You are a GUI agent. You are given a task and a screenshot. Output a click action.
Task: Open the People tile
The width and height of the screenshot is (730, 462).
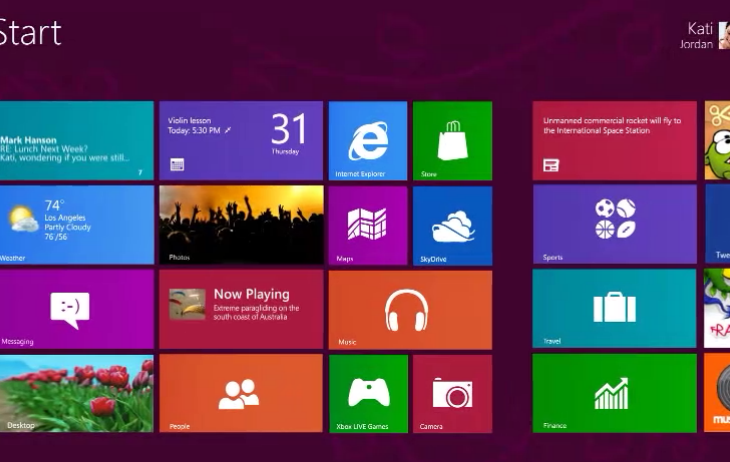click(240, 393)
